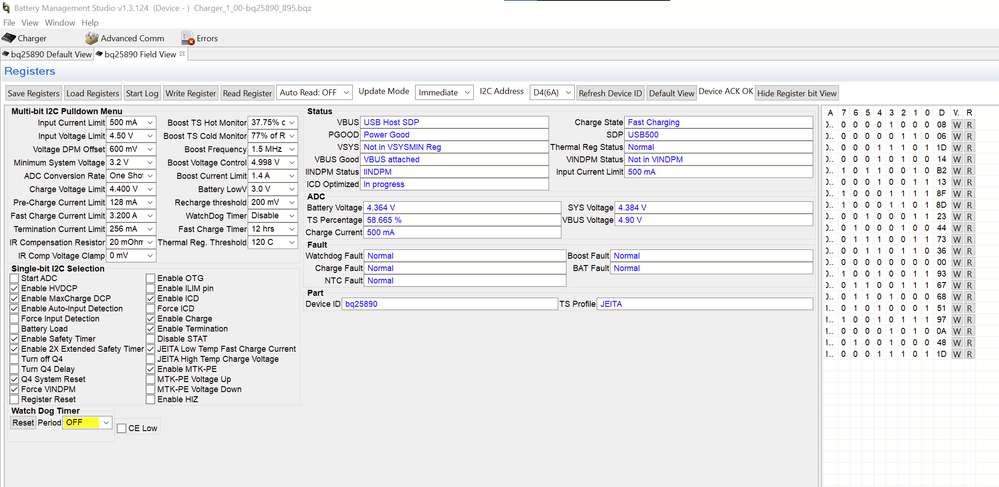Click the Device ID field
Image resolution: width=999 pixels, height=487 pixels.
click(450, 304)
